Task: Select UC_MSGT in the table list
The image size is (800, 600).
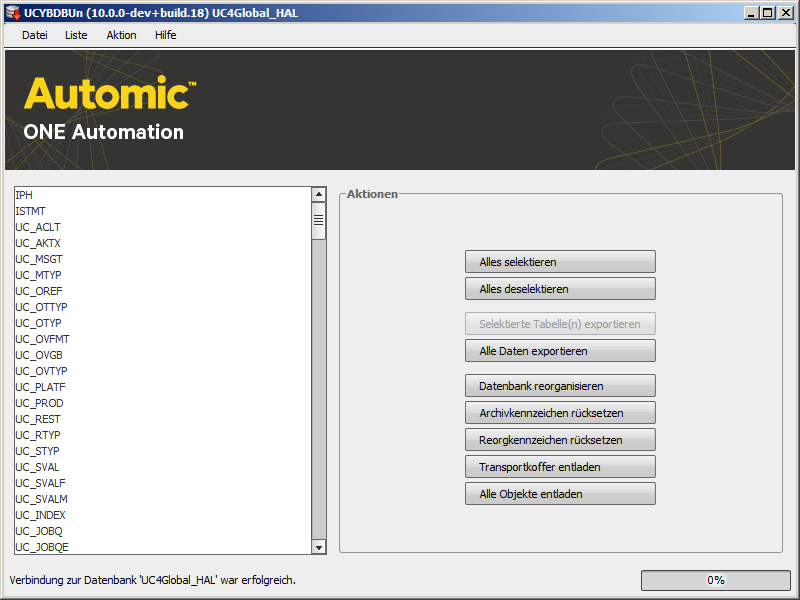Action: (x=163, y=259)
